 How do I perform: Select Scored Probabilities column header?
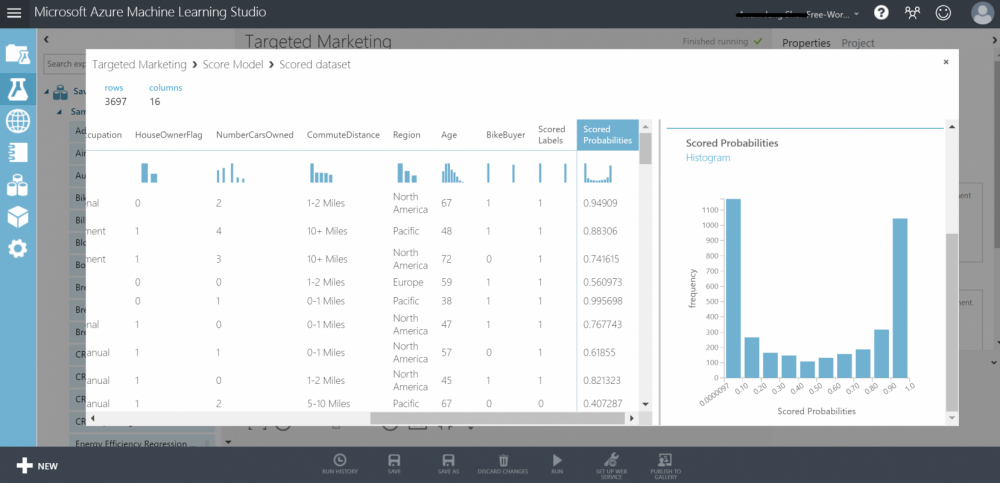pyautogui.click(x=608, y=135)
